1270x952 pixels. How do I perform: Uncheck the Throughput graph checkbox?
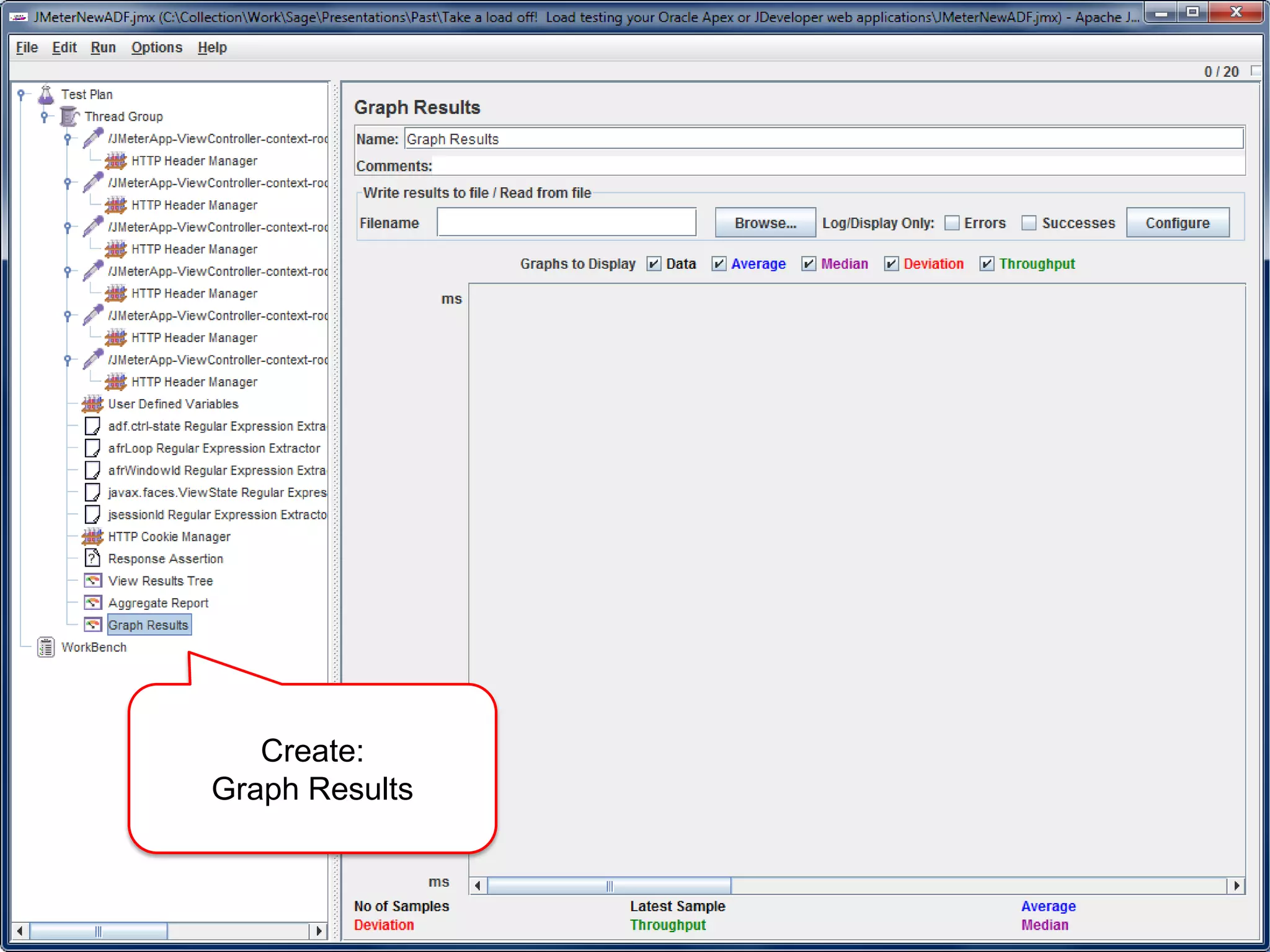pyautogui.click(x=987, y=264)
